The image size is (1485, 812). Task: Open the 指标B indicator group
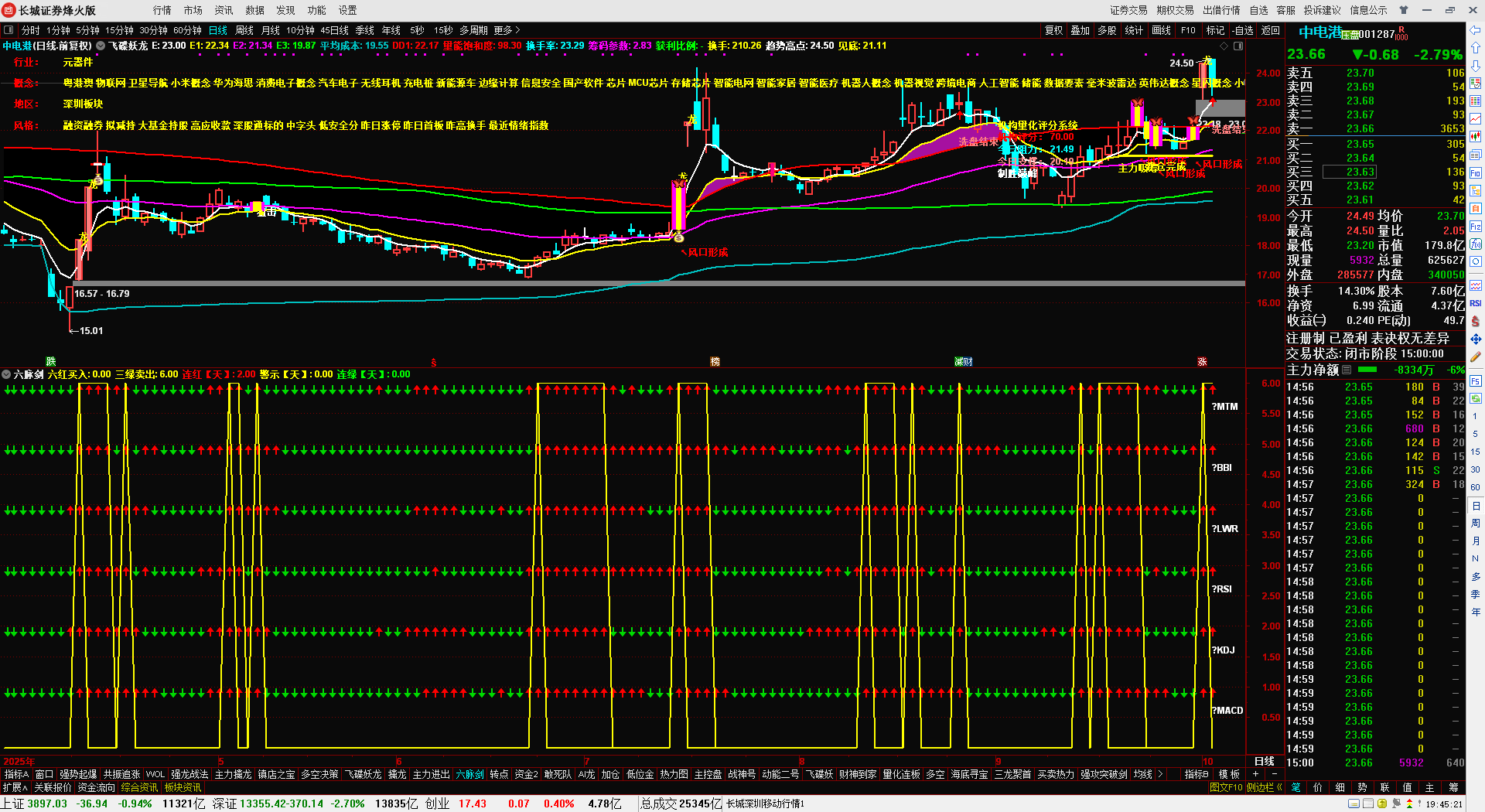pos(1196,774)
